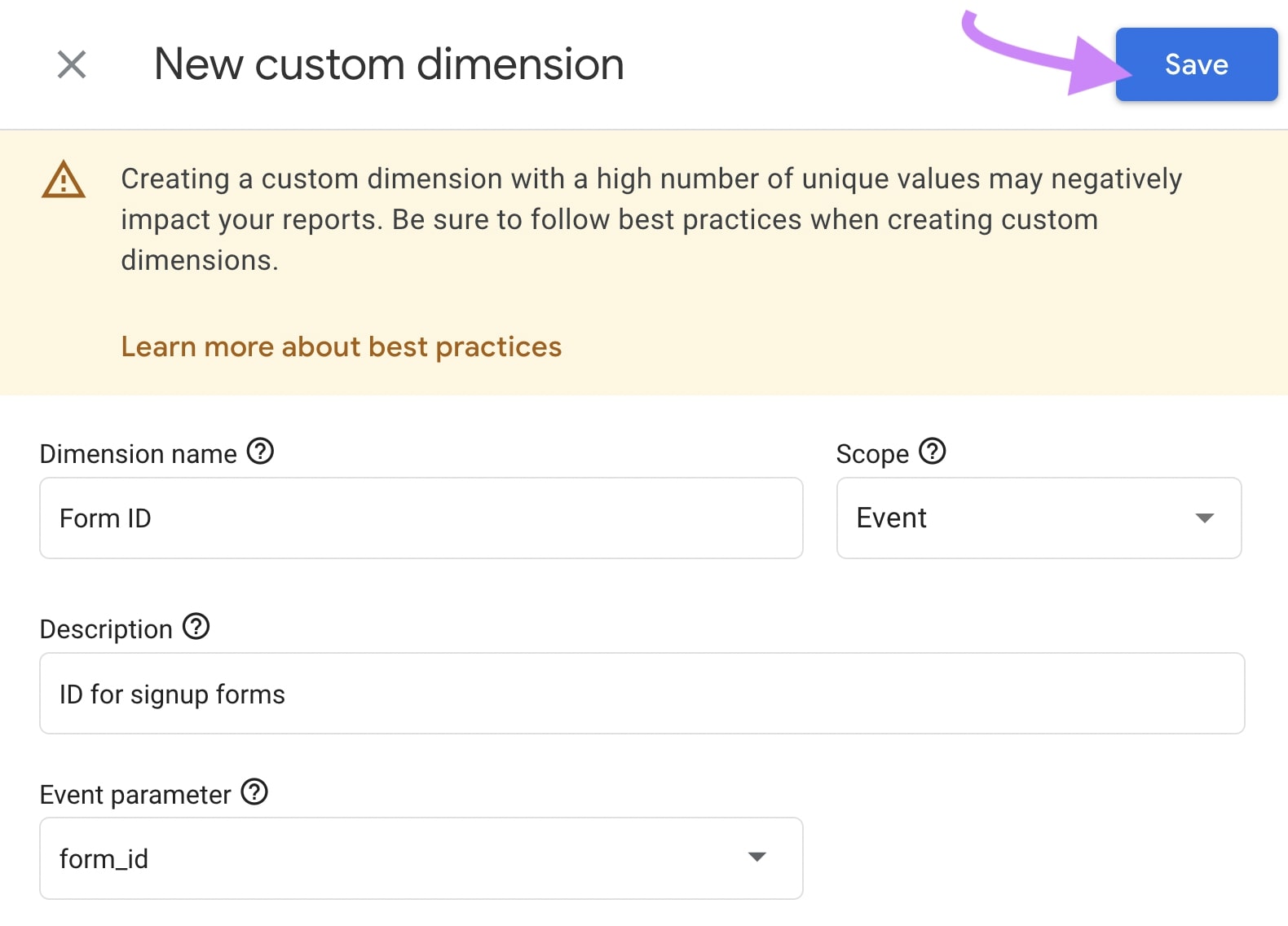
Task: Close the New custom dimension panel
Action: pos(72,64)
